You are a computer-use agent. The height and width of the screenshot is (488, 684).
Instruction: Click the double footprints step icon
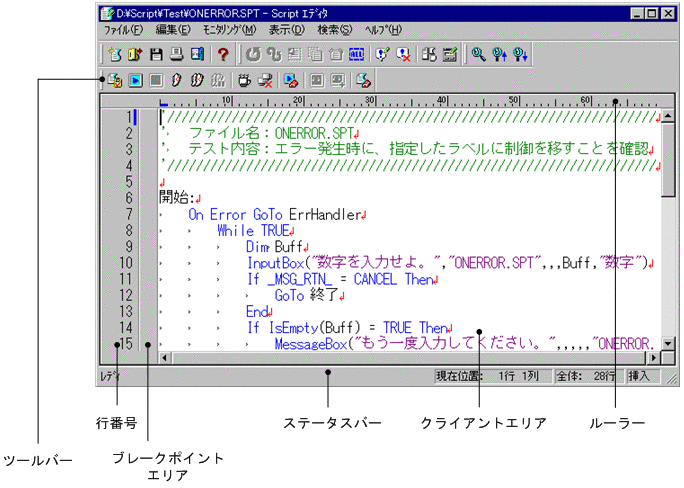[x=197, y=80]
